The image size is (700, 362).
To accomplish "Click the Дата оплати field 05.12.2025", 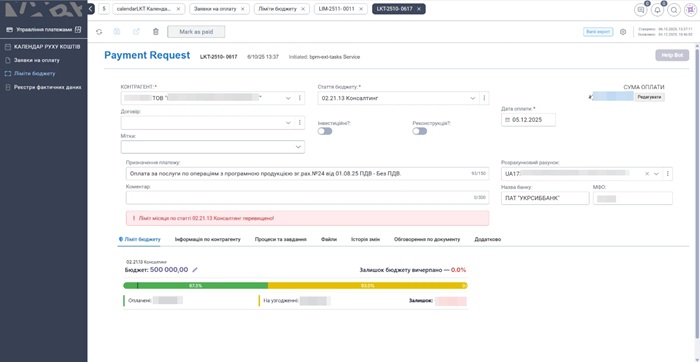I will click(529, 120).
